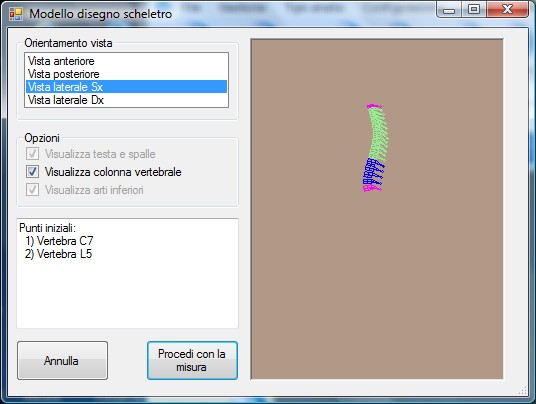Click the Vertebra C7 entry in Punti iniziali

coord(59,241)
